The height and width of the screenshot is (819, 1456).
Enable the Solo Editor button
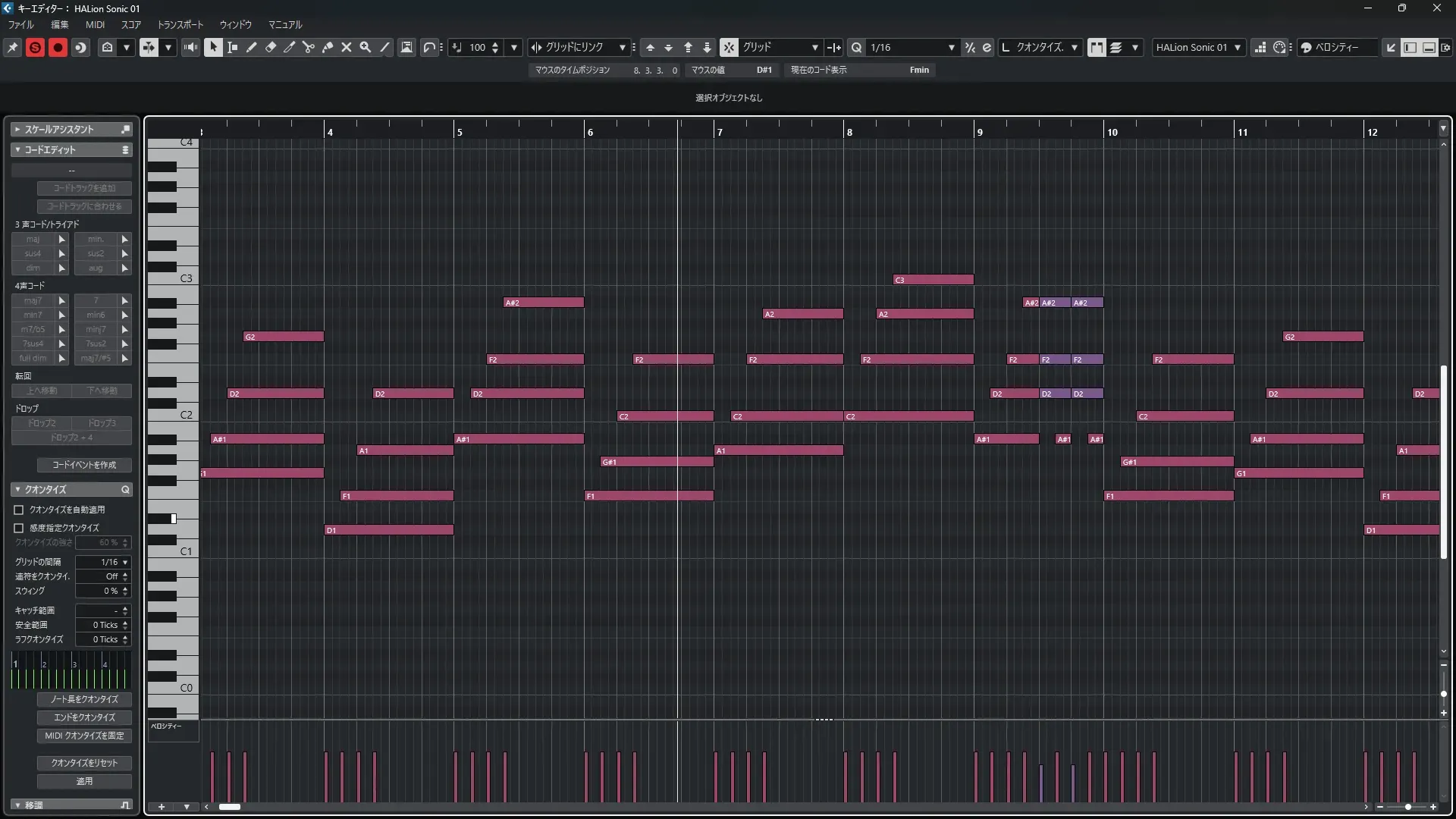point(35,48)
